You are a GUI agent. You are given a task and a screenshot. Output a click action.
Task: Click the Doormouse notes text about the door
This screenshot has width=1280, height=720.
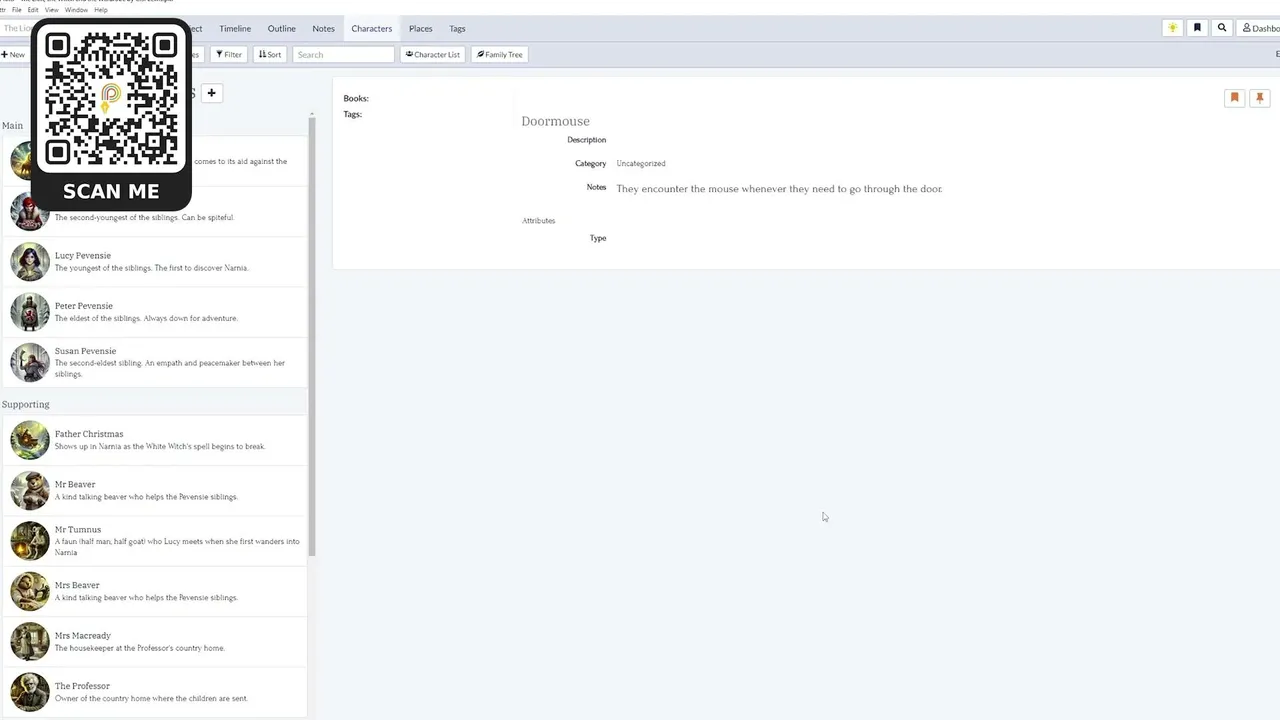pos(779,189)
